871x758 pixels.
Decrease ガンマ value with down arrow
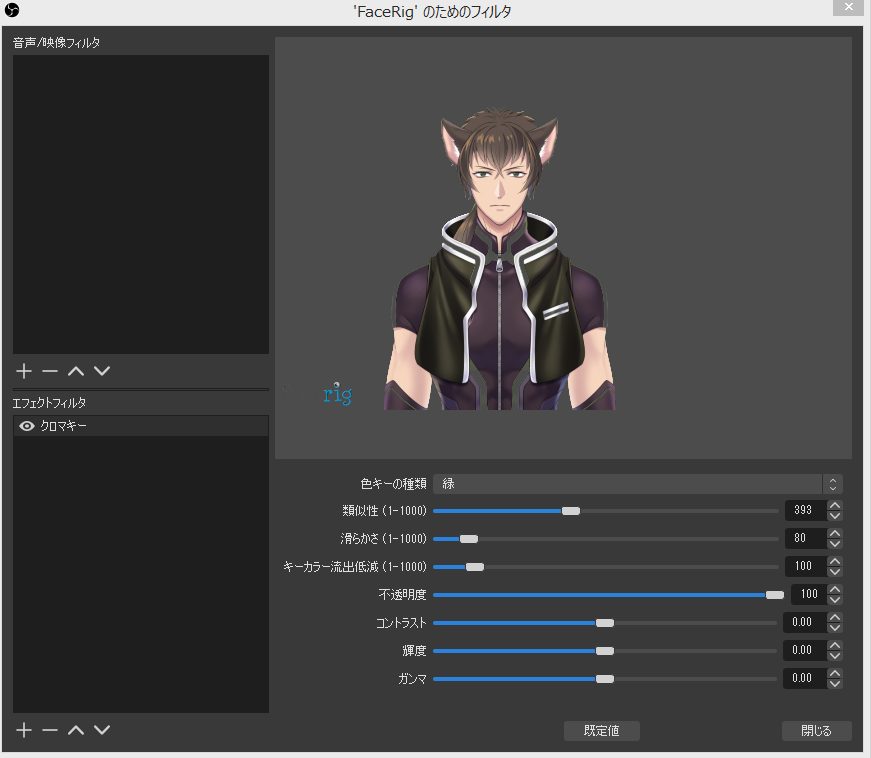click(x=834, y=684)
